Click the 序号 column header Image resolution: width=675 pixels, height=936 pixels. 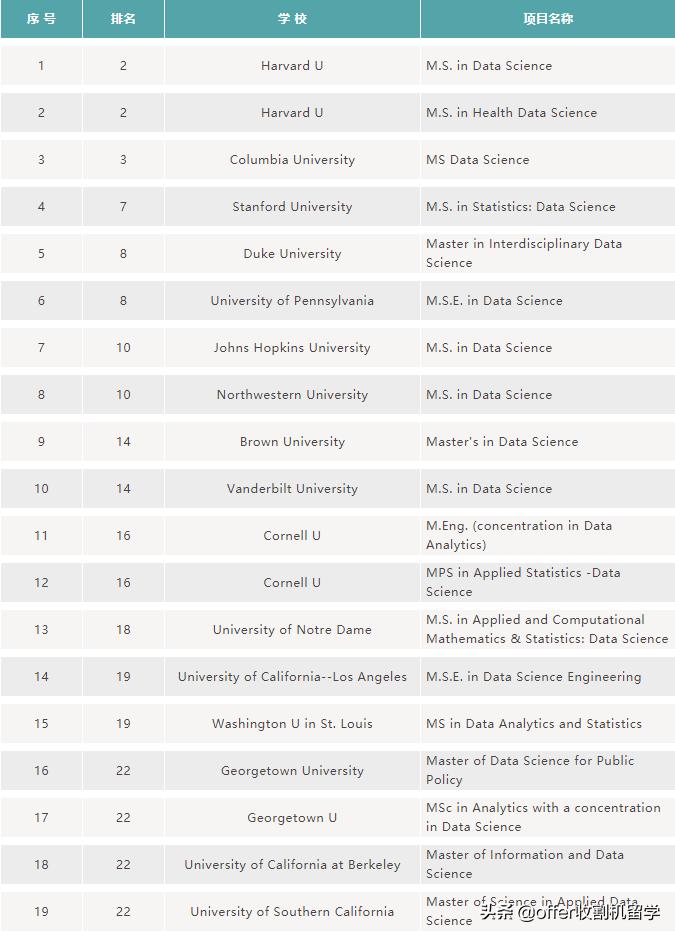[x=41, y=19]
